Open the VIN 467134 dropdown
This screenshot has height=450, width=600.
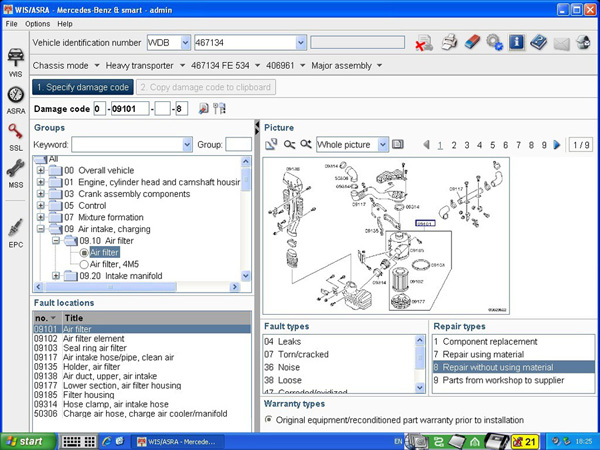[x=301, y=43]
